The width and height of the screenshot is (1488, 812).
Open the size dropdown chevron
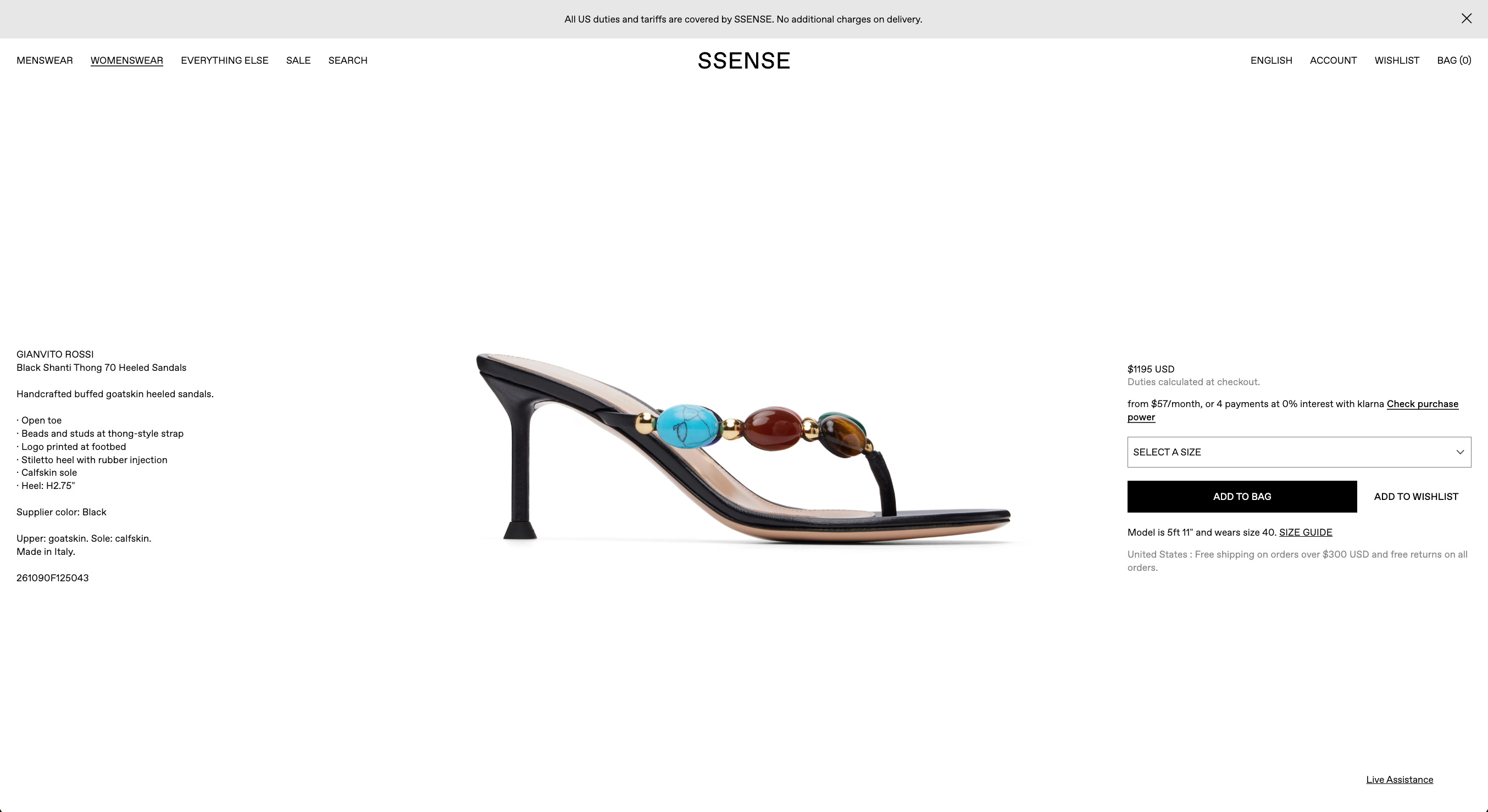click(x=1459, y=452)
